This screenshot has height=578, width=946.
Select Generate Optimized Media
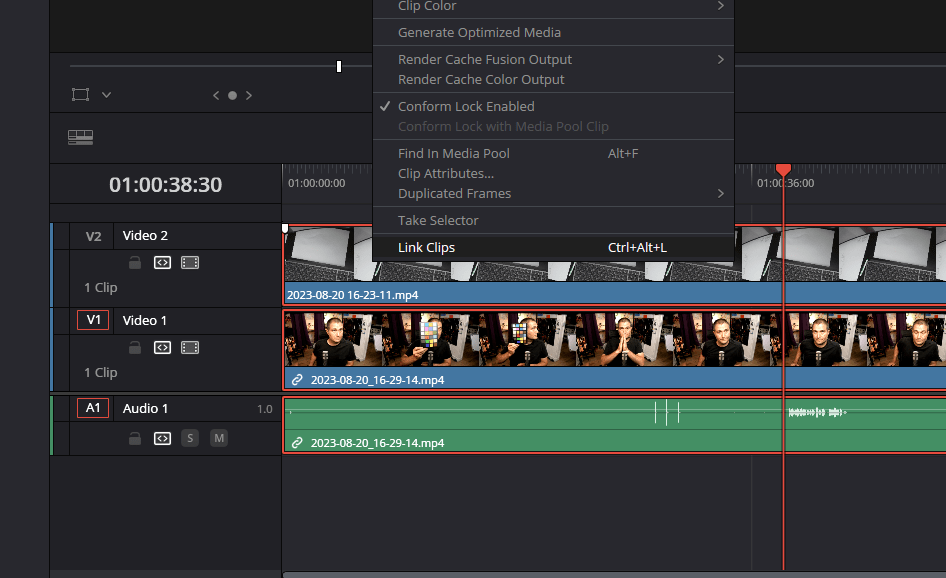click(553, 33)
